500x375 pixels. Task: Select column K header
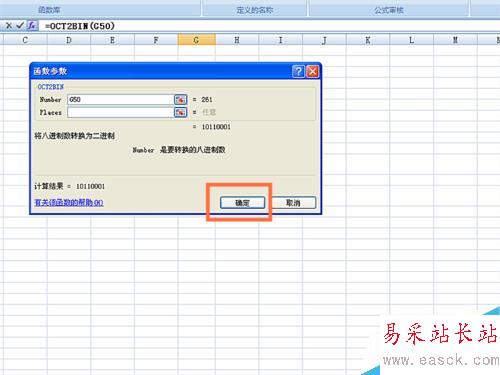tap(368, 40)
